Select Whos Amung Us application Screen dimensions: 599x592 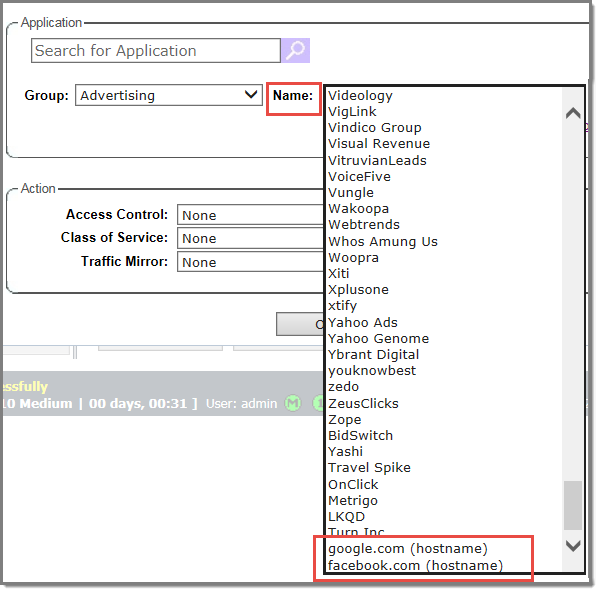[x=383, y=241]
